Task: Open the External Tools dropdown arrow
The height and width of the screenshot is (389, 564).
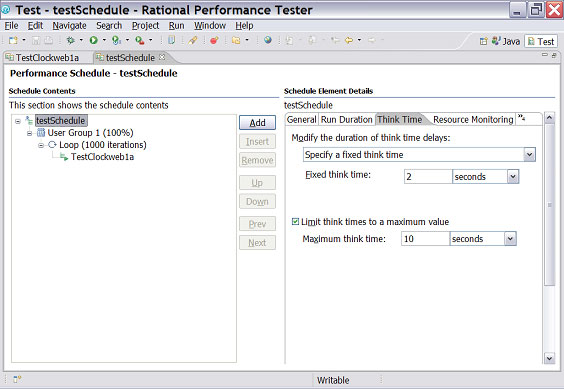Action: (150, 40)
